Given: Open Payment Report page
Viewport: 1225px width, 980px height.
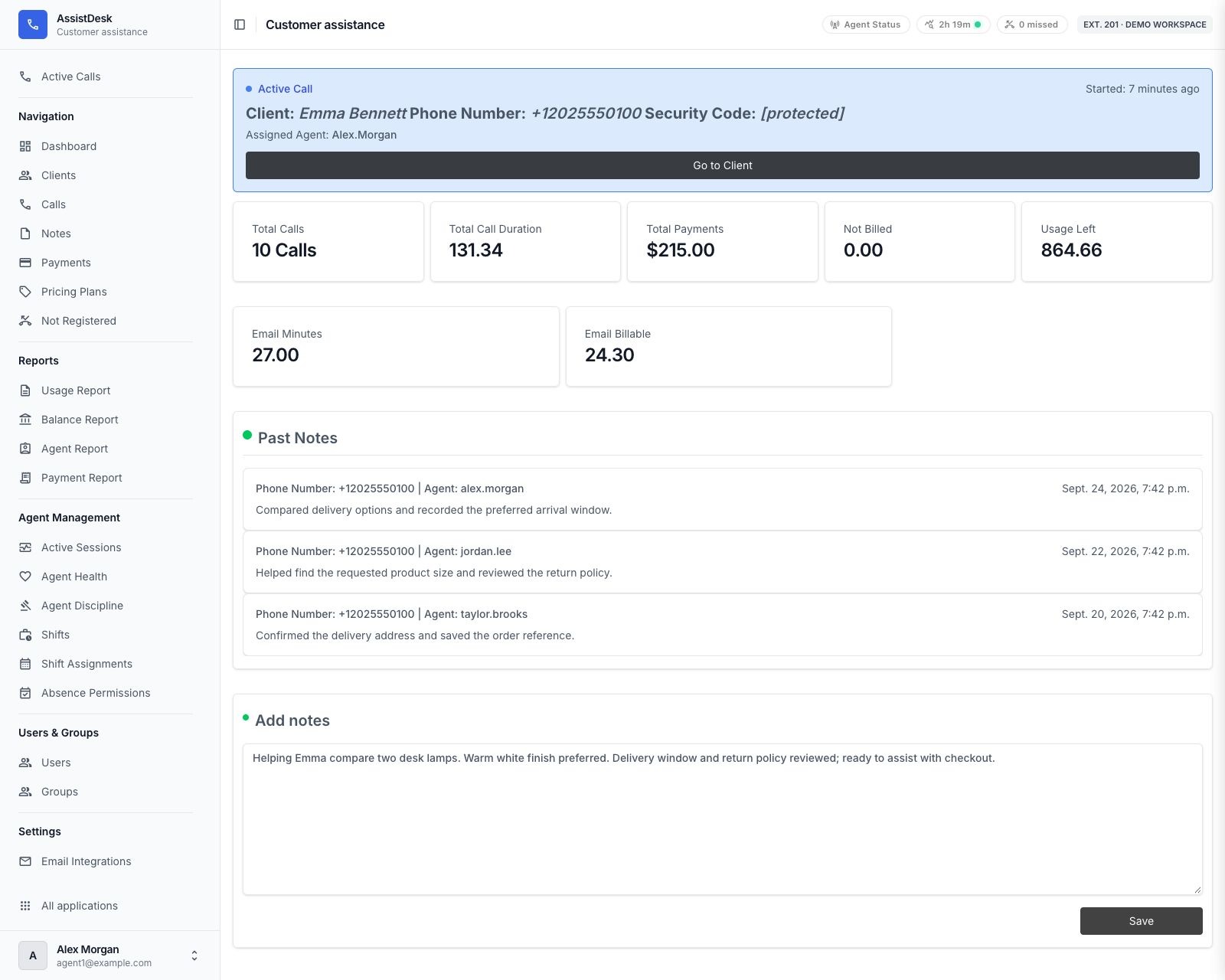Looking at the screenshot, I should pyautogui.click(x=106, y=478).
